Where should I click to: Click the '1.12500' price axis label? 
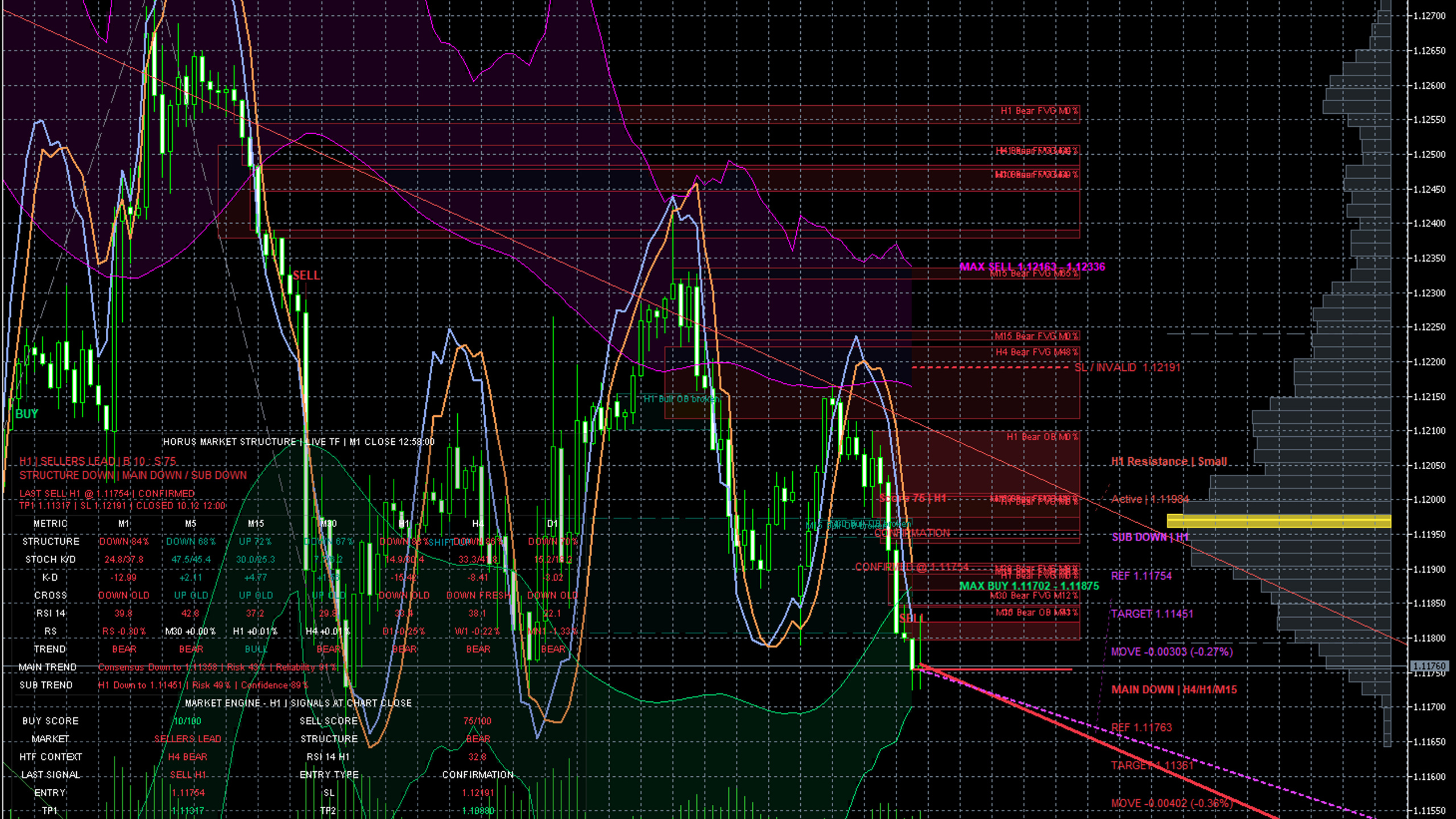click(x=1429, y=155)
